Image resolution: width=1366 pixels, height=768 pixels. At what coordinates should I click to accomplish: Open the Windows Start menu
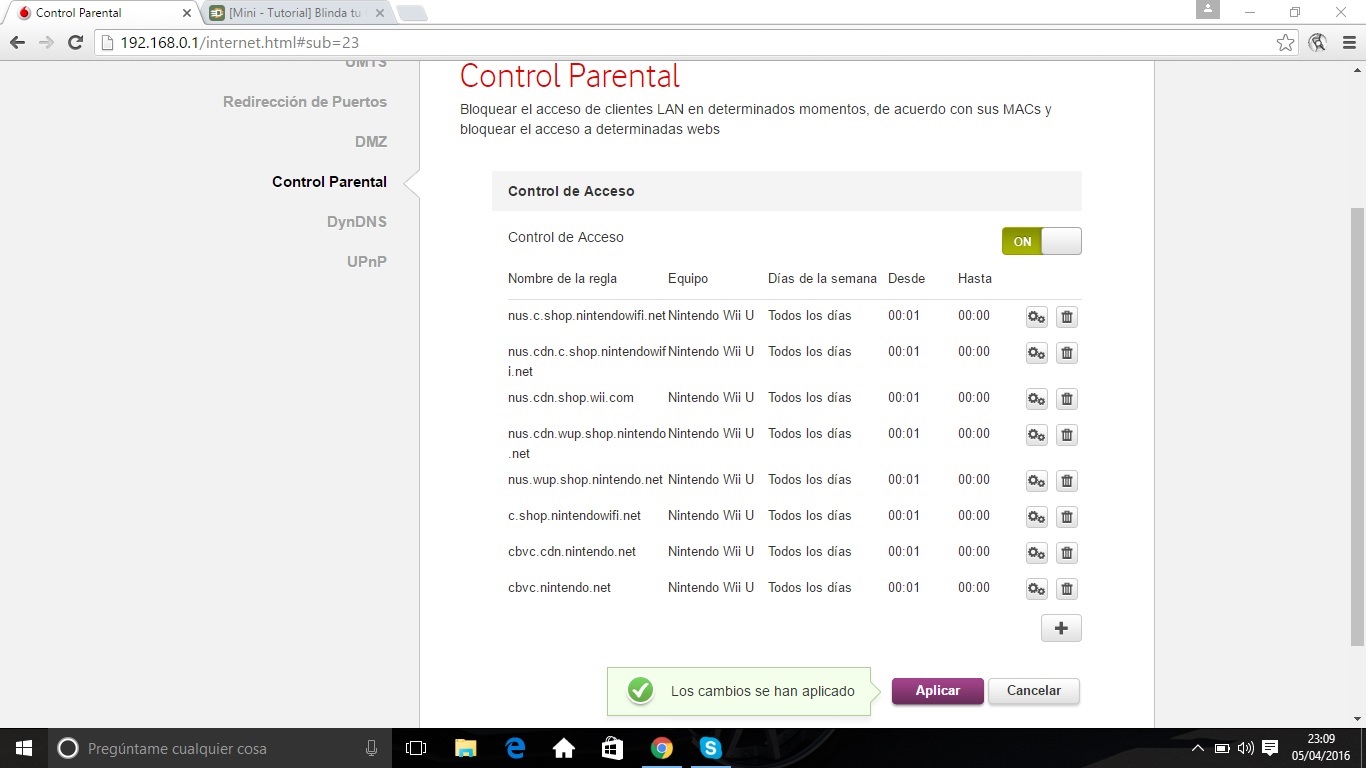pos(24,748)
